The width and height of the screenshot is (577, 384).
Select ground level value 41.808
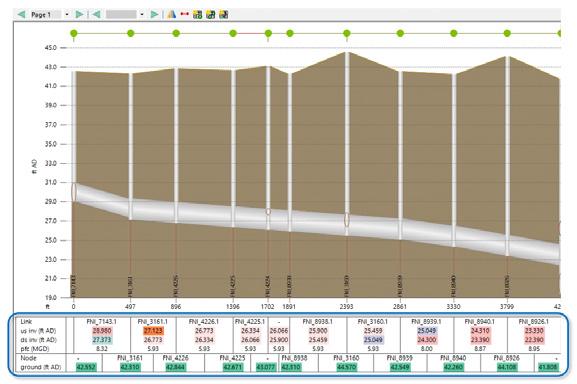click(x=548, y=367)
